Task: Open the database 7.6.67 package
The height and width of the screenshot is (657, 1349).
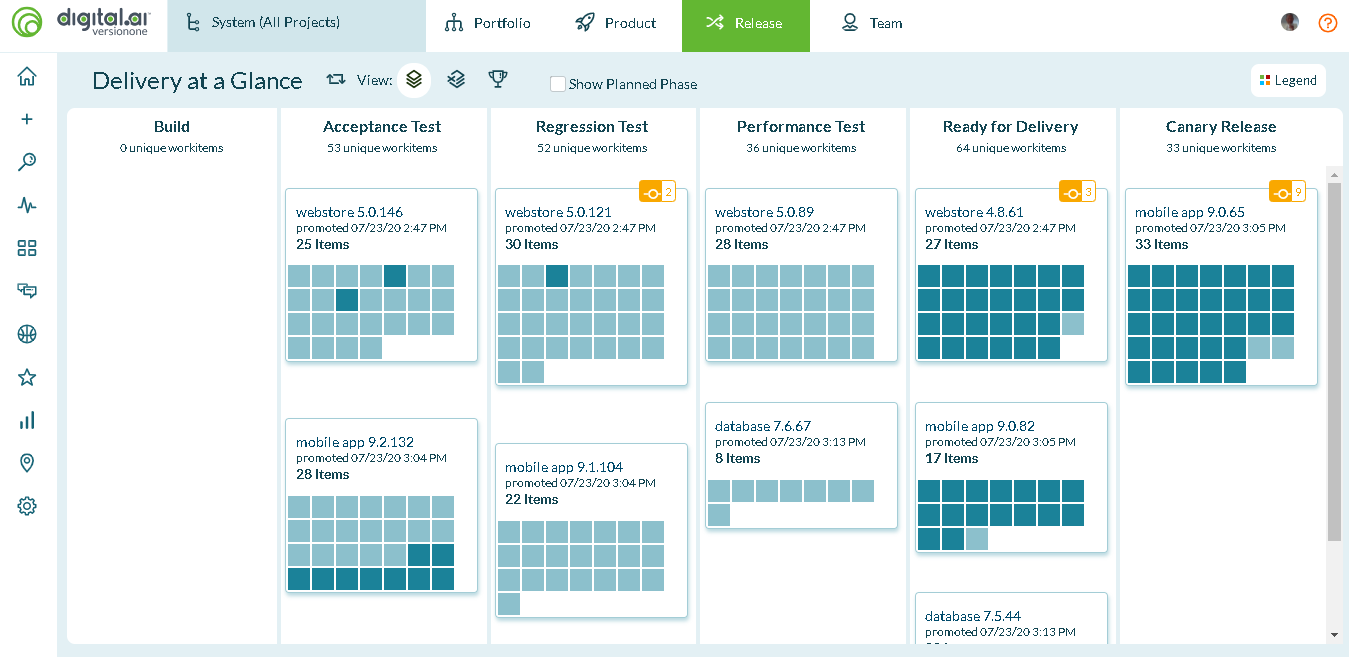Action: coord(763,426)
